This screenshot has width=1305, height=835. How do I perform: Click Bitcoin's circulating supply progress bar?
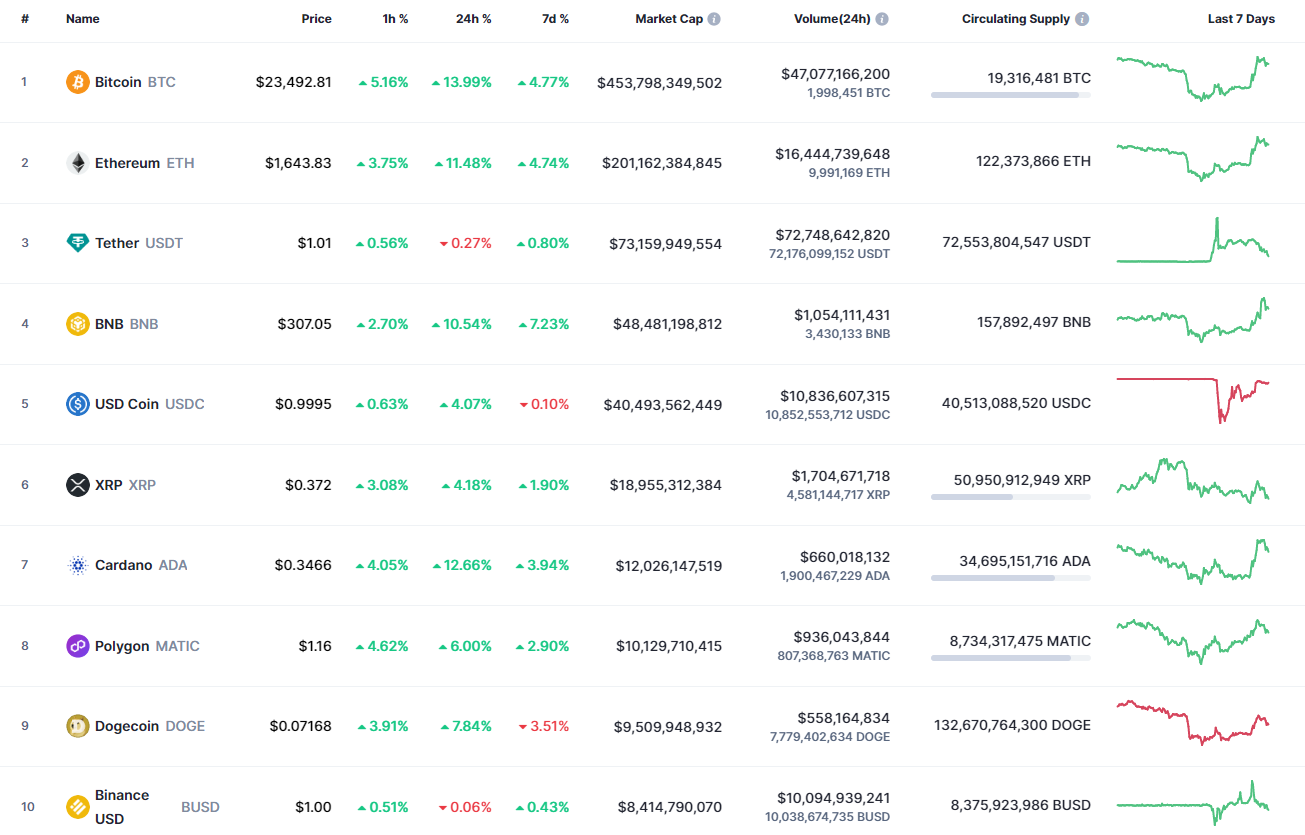tap(1010, 95)
